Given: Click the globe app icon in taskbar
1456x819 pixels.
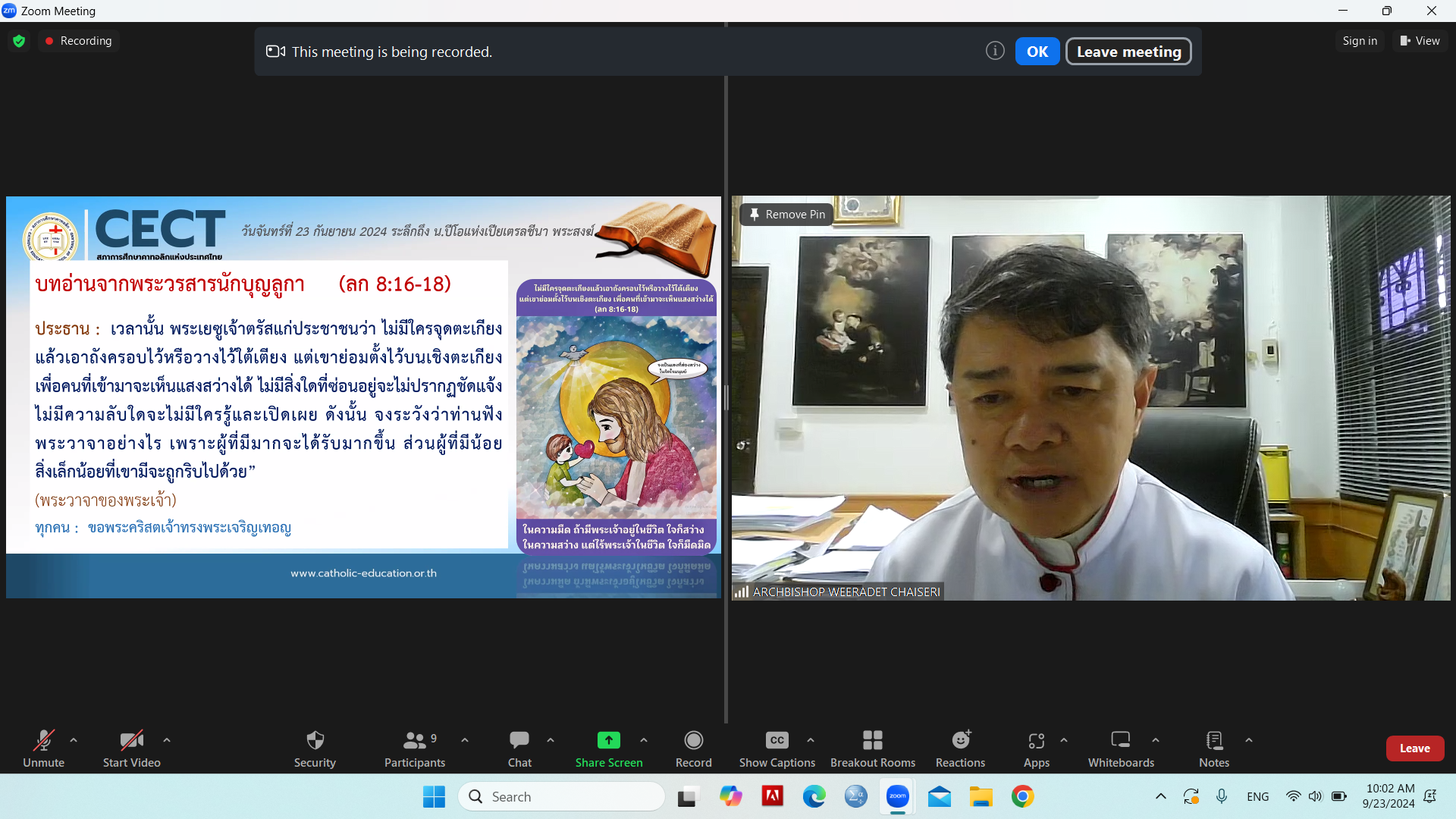Looking at the screenshot, I should (856, 796).
